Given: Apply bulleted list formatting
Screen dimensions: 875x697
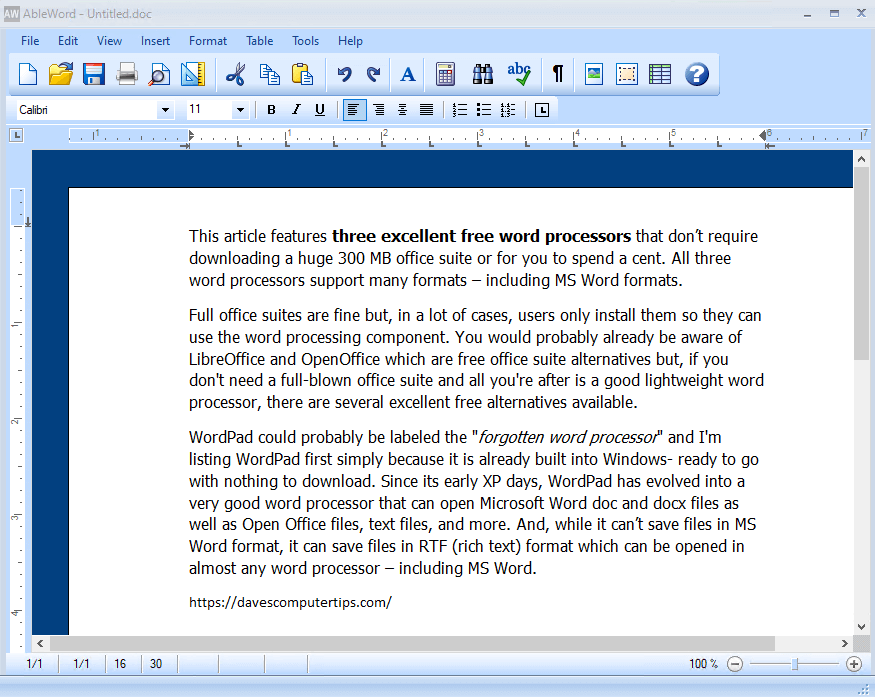Looking at the screenshot, I should (x=484, y=110).
